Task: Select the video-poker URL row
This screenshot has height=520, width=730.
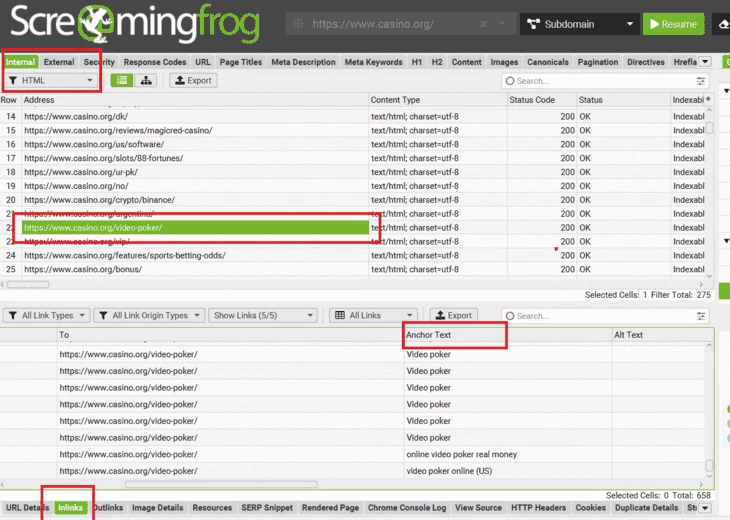Action: [x=195, y=228]
